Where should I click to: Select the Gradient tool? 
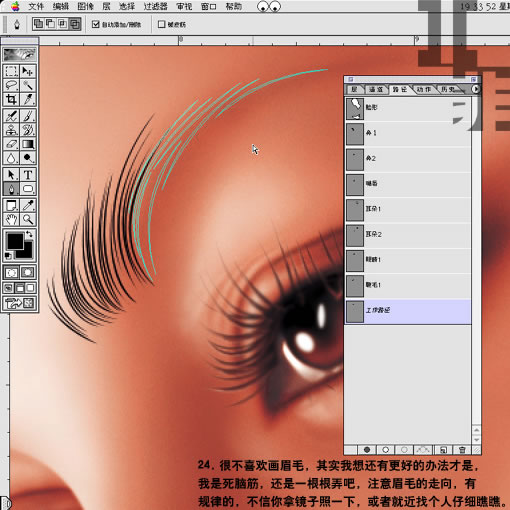point(28,144)
